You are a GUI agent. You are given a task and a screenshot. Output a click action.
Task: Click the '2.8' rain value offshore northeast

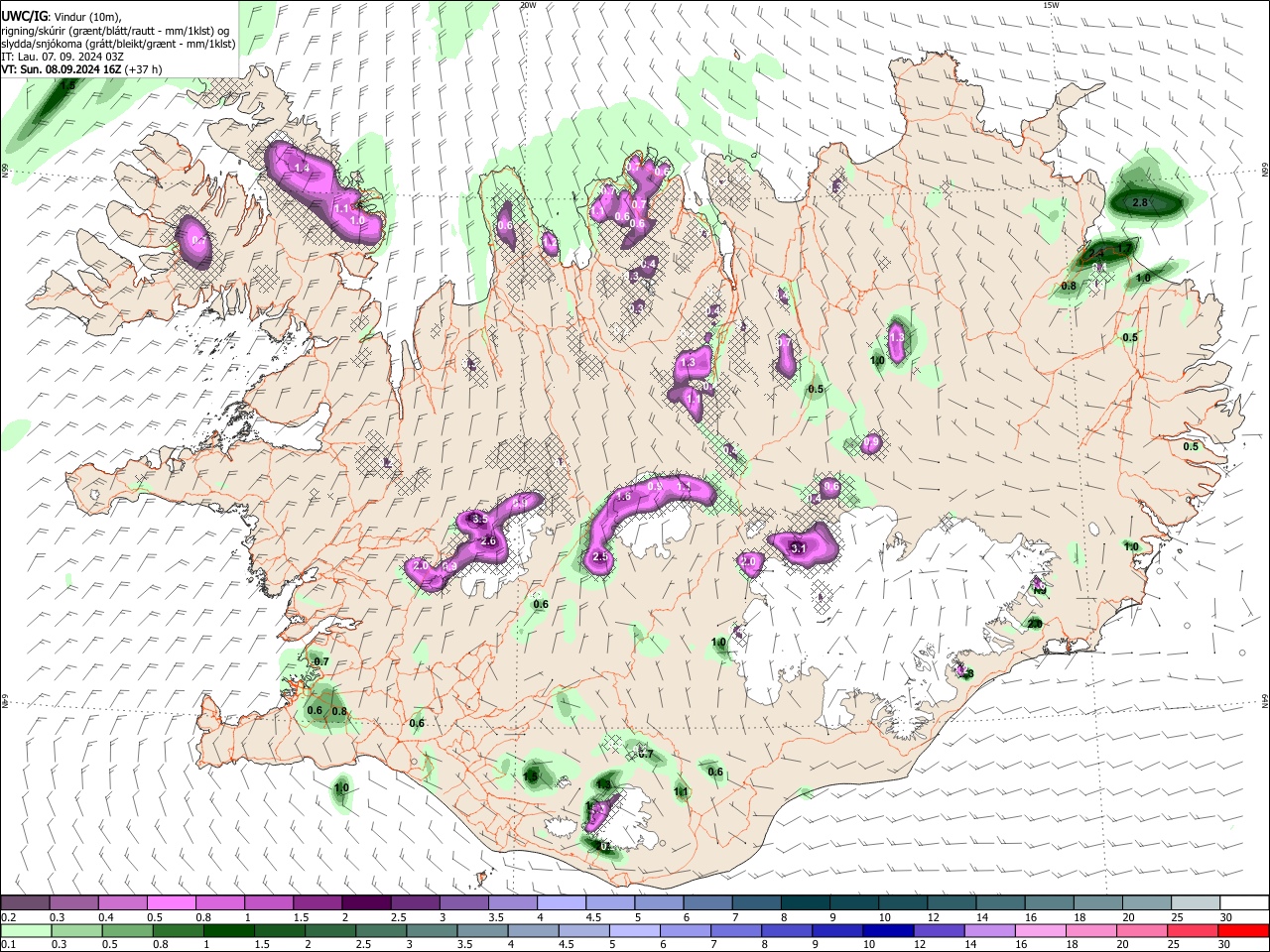[x=1140, y=202]
